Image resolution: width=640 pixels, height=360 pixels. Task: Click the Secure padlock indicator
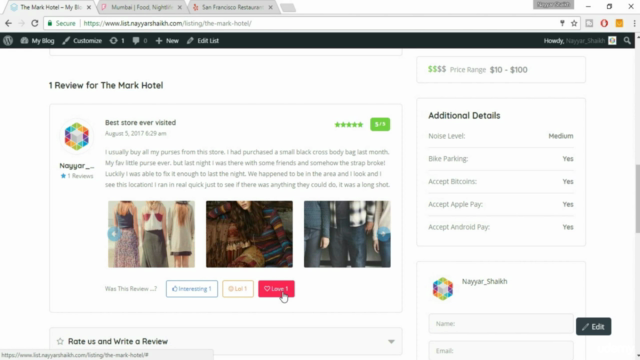pos(61,23)
